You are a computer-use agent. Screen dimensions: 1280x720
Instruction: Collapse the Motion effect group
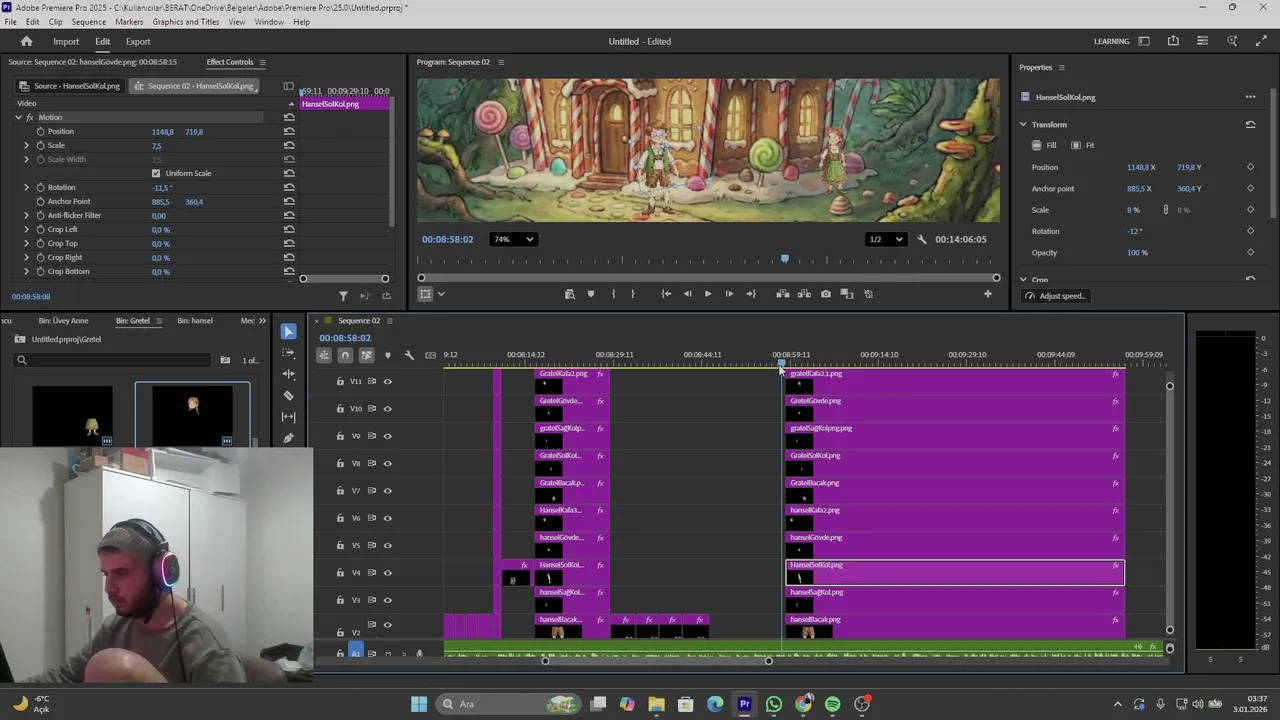(x=18, y=118)
